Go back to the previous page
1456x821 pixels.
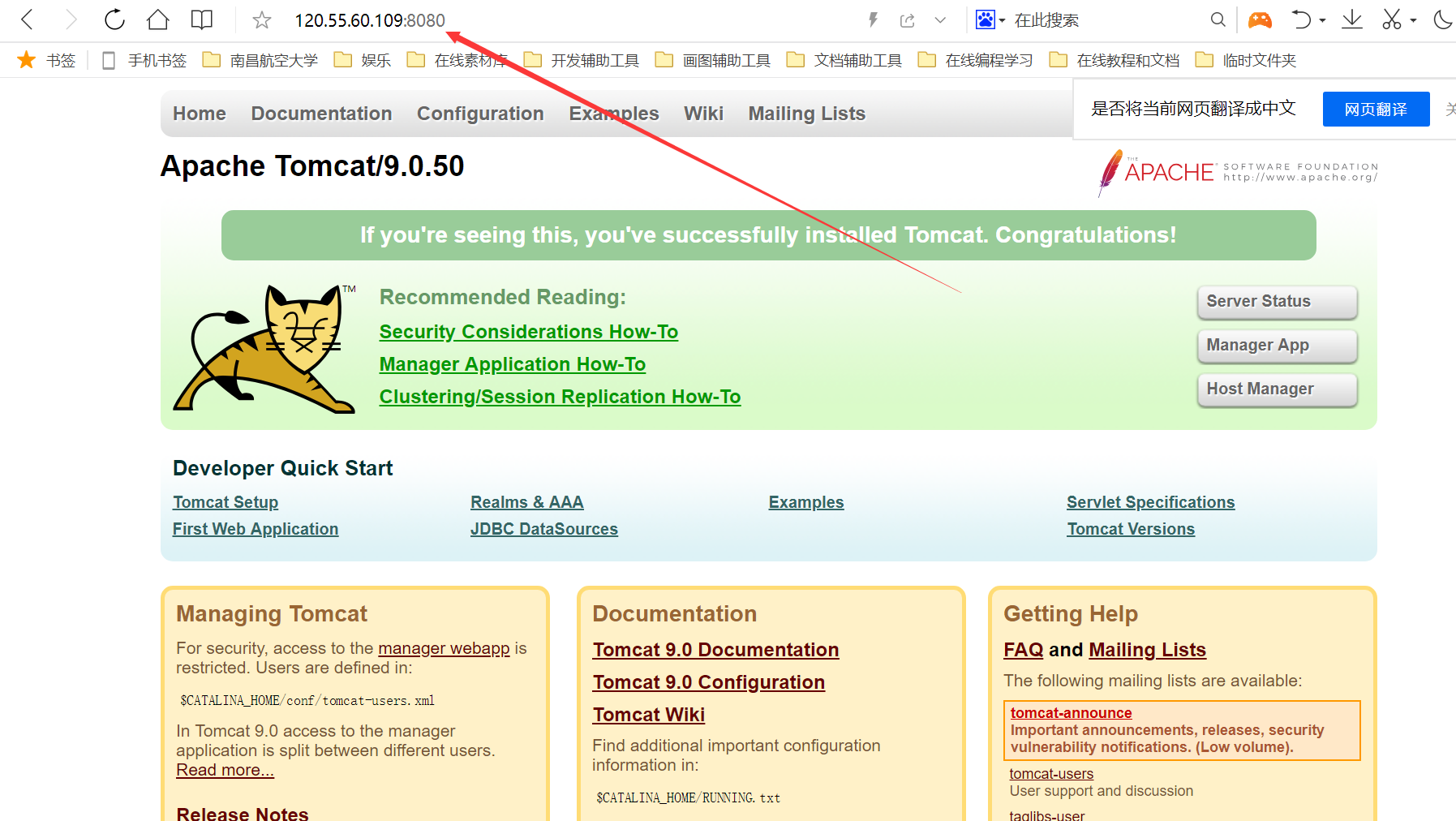(27, 19)
